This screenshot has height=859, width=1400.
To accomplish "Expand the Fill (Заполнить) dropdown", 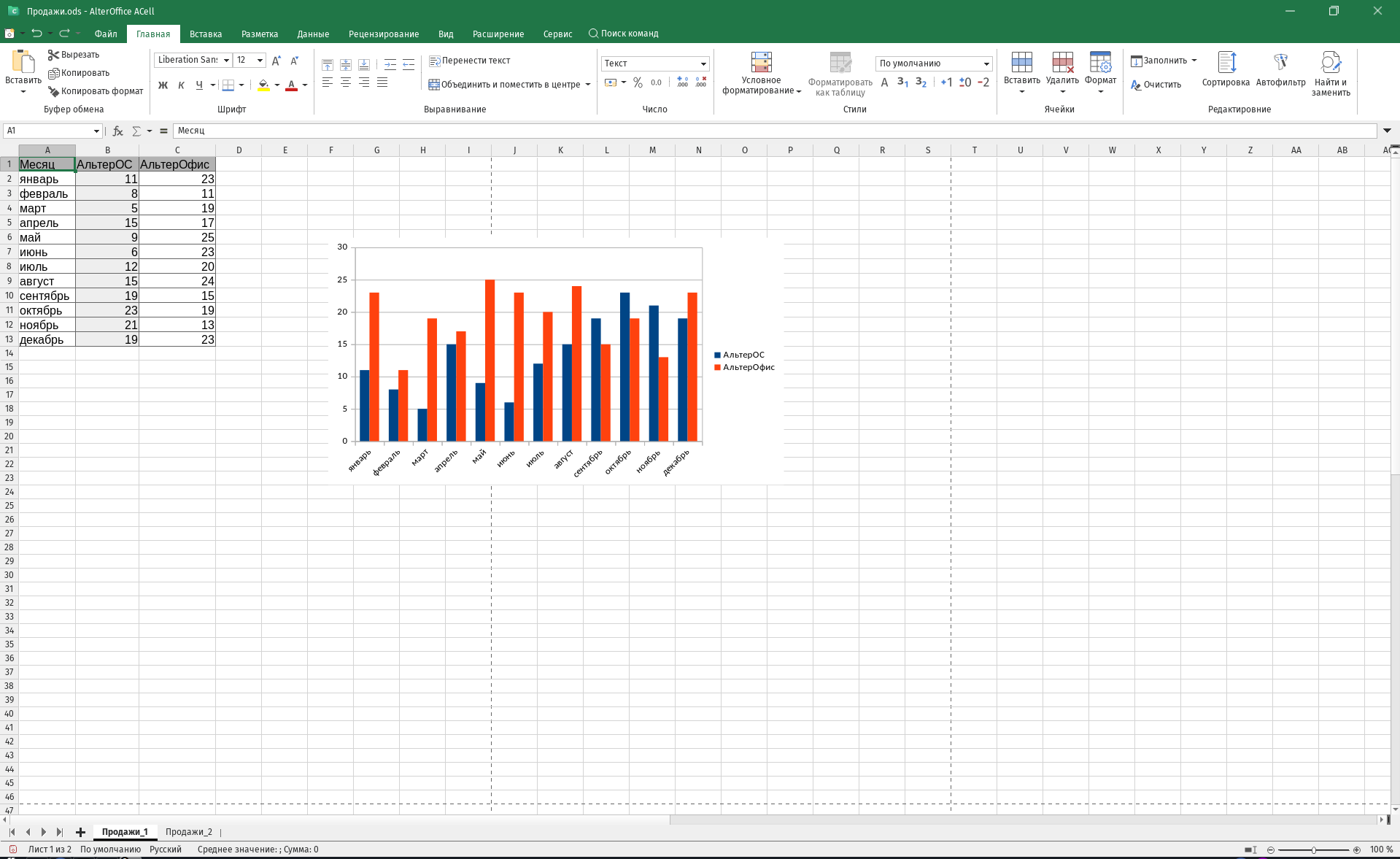I will click(1194, 61).
